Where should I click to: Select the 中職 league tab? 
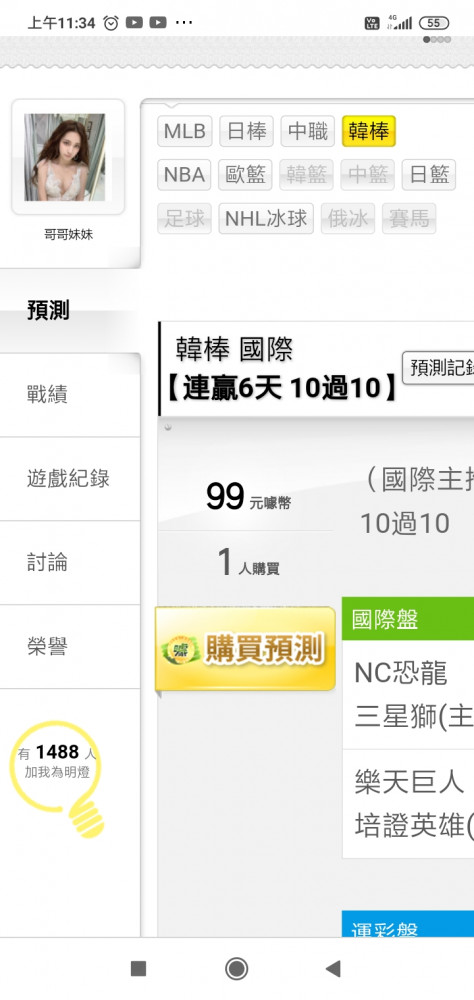[308, 131]
